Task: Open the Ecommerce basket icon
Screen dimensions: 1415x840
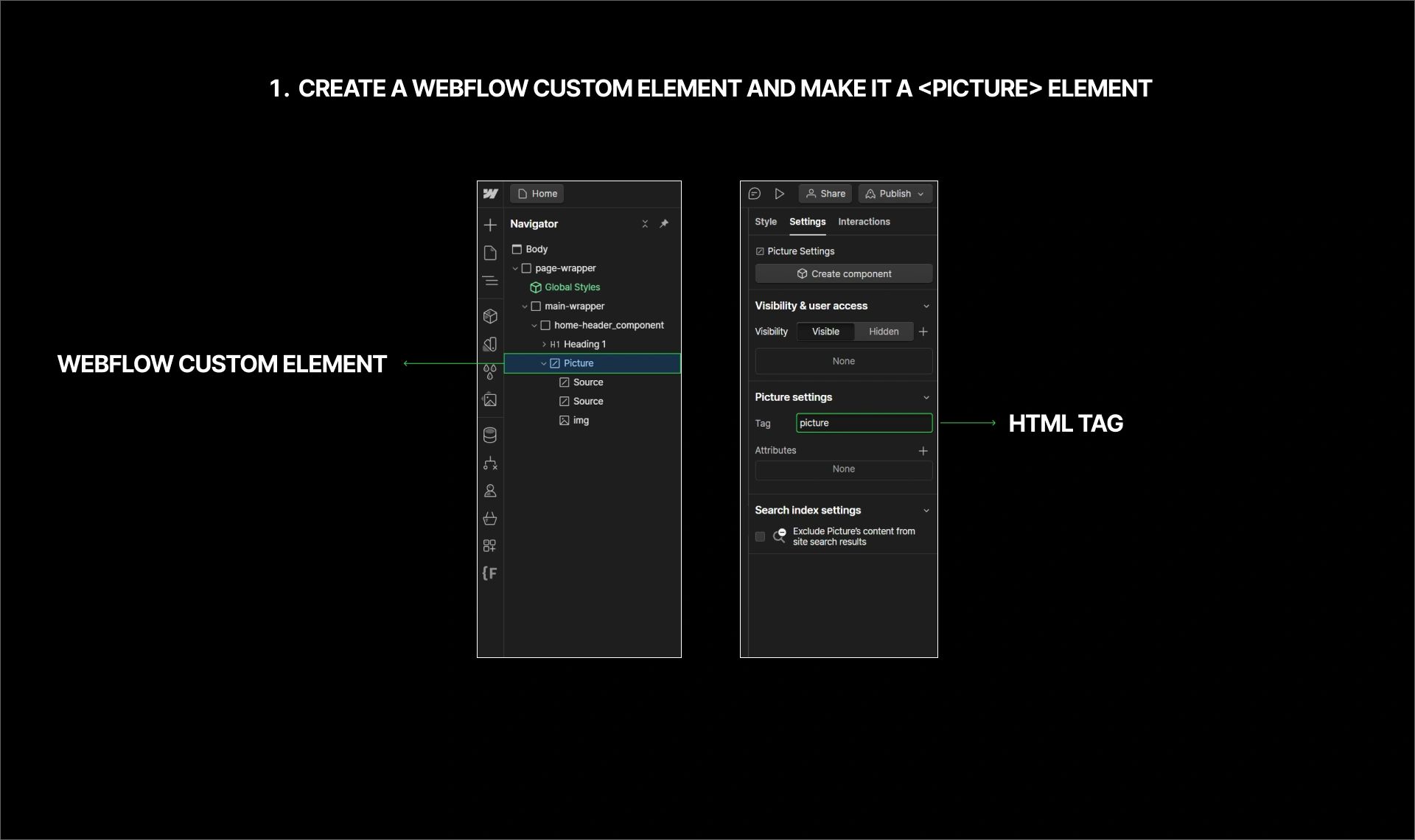Action: tap(490, 519)
